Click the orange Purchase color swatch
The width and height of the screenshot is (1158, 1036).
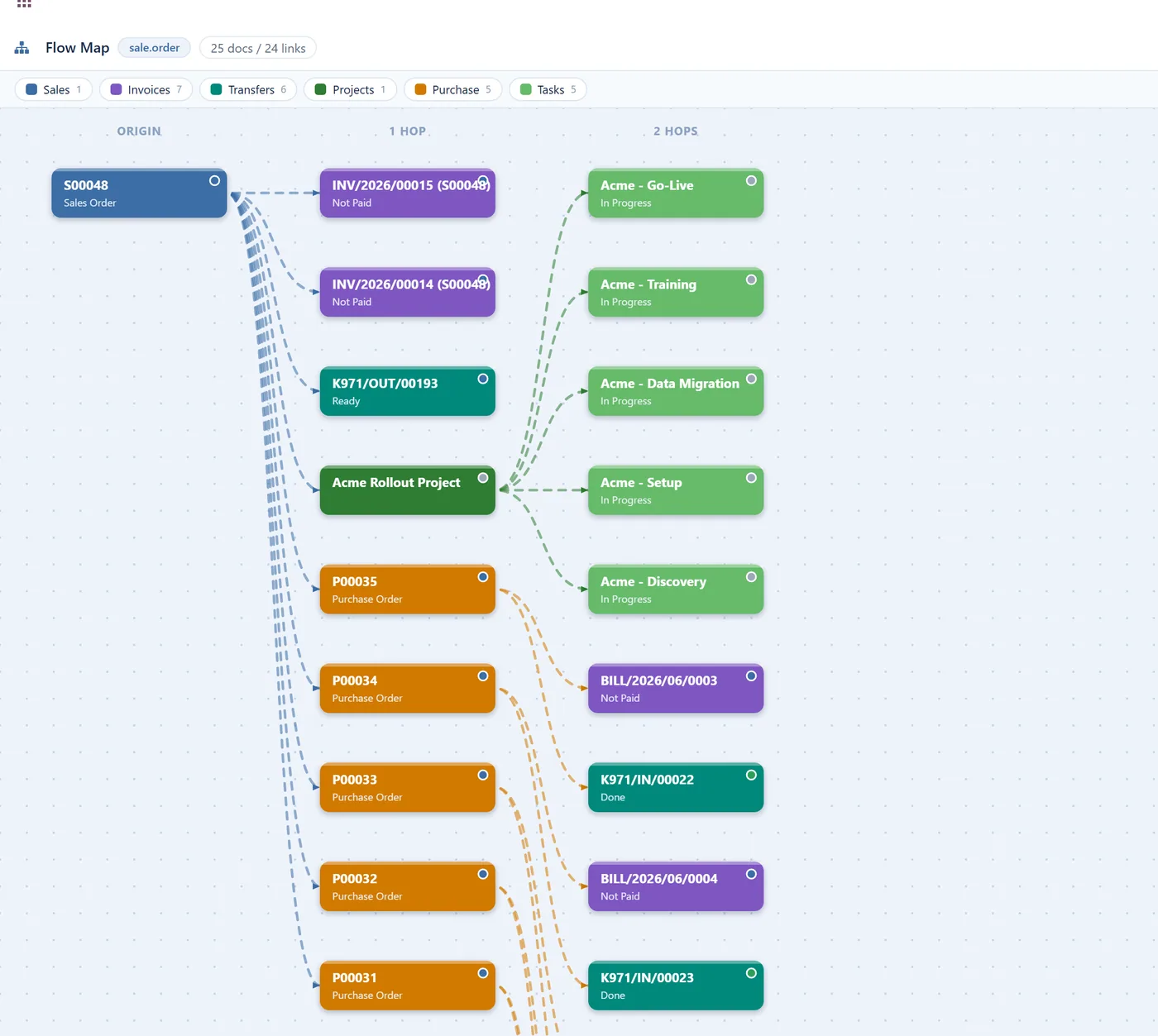point(420,89)
